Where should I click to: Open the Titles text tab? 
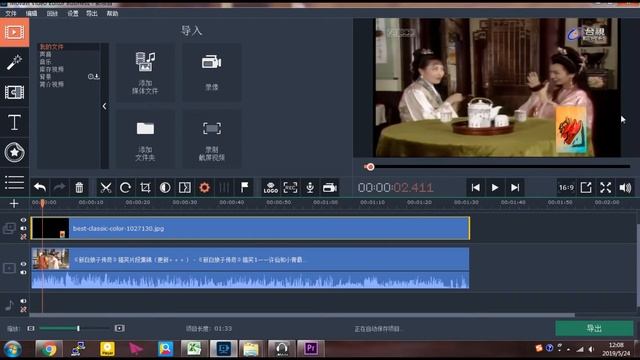click(14, 122)
